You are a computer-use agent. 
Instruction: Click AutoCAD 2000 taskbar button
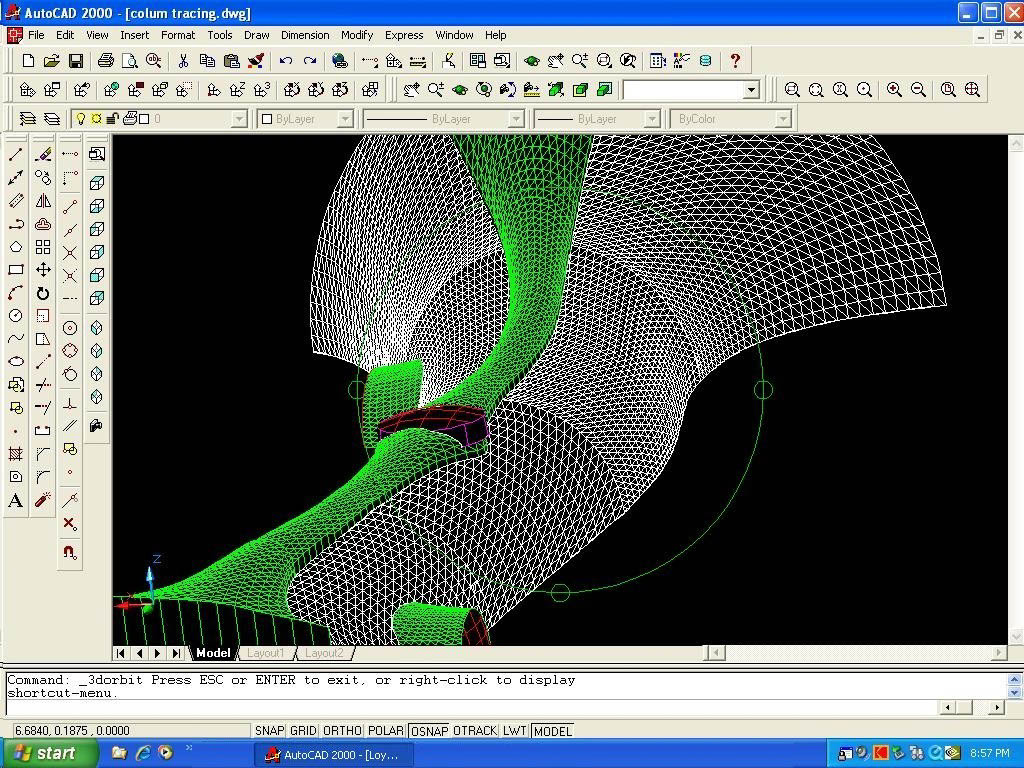[x=333, y=754]
